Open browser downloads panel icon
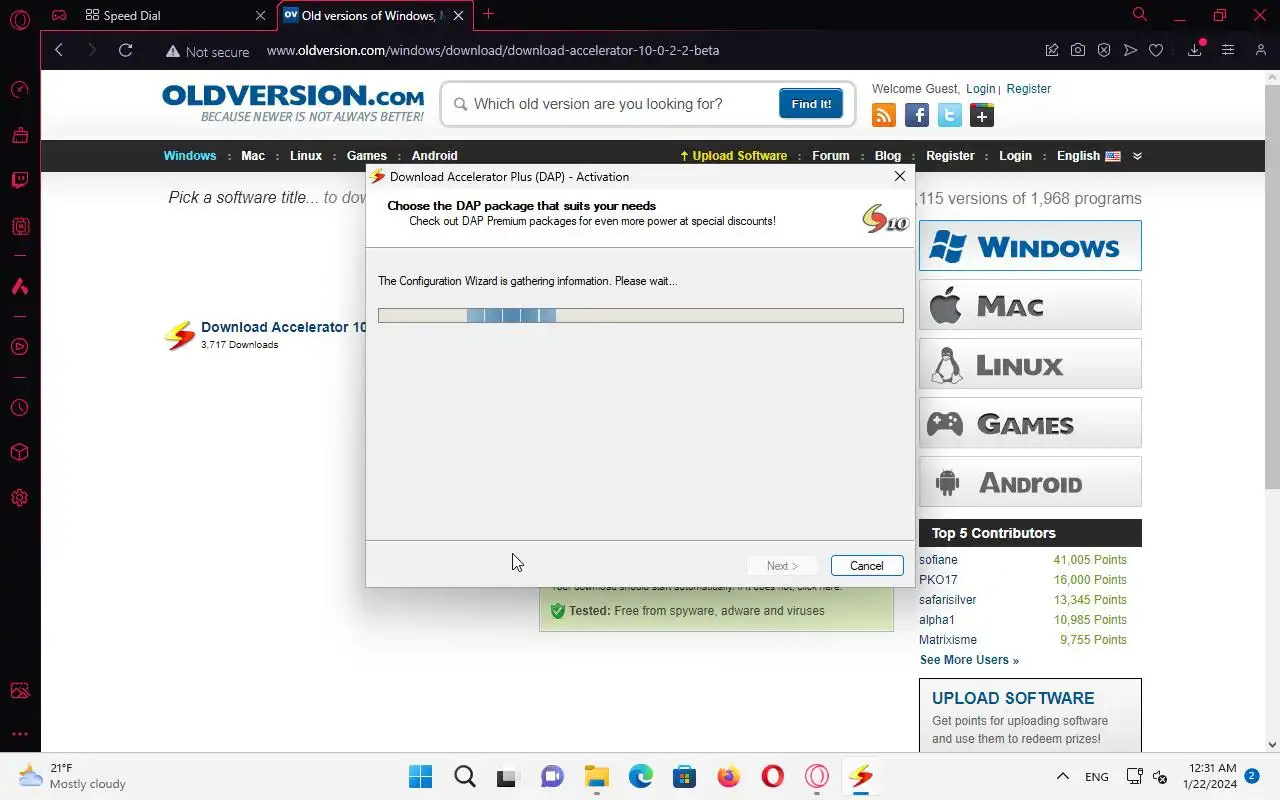Image resolution: width=1280 pixels, height=800 pixels. 1195,50
